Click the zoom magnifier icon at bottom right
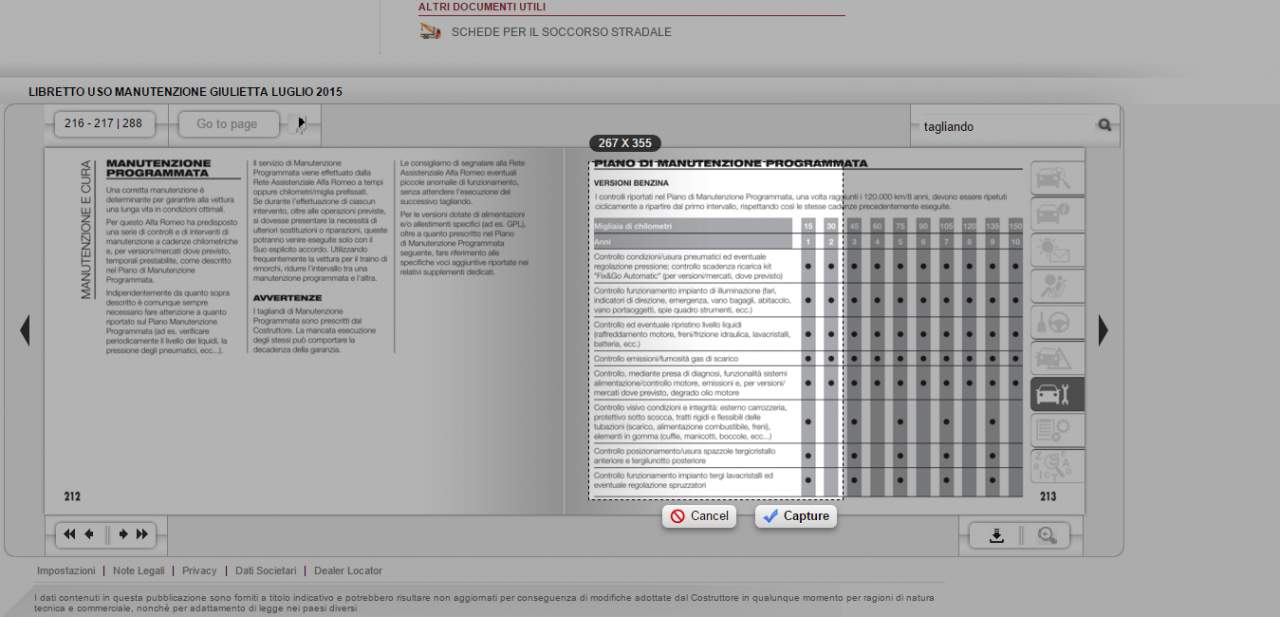Image resolution: width=1280 pixels, height=617 pixels. coord(1047,535)
